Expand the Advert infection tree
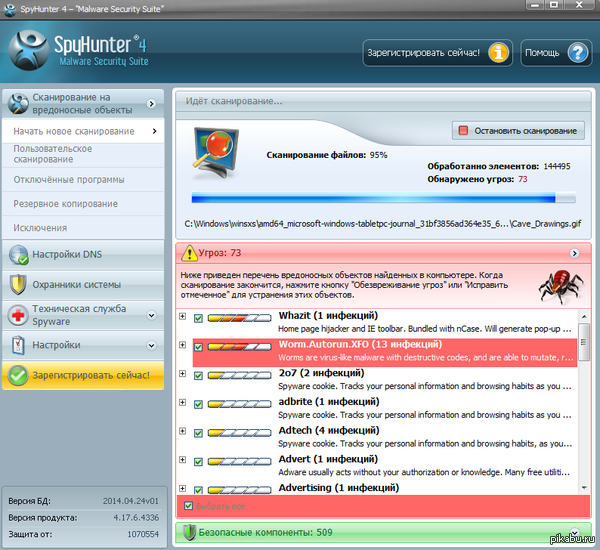 pos(183,460)
